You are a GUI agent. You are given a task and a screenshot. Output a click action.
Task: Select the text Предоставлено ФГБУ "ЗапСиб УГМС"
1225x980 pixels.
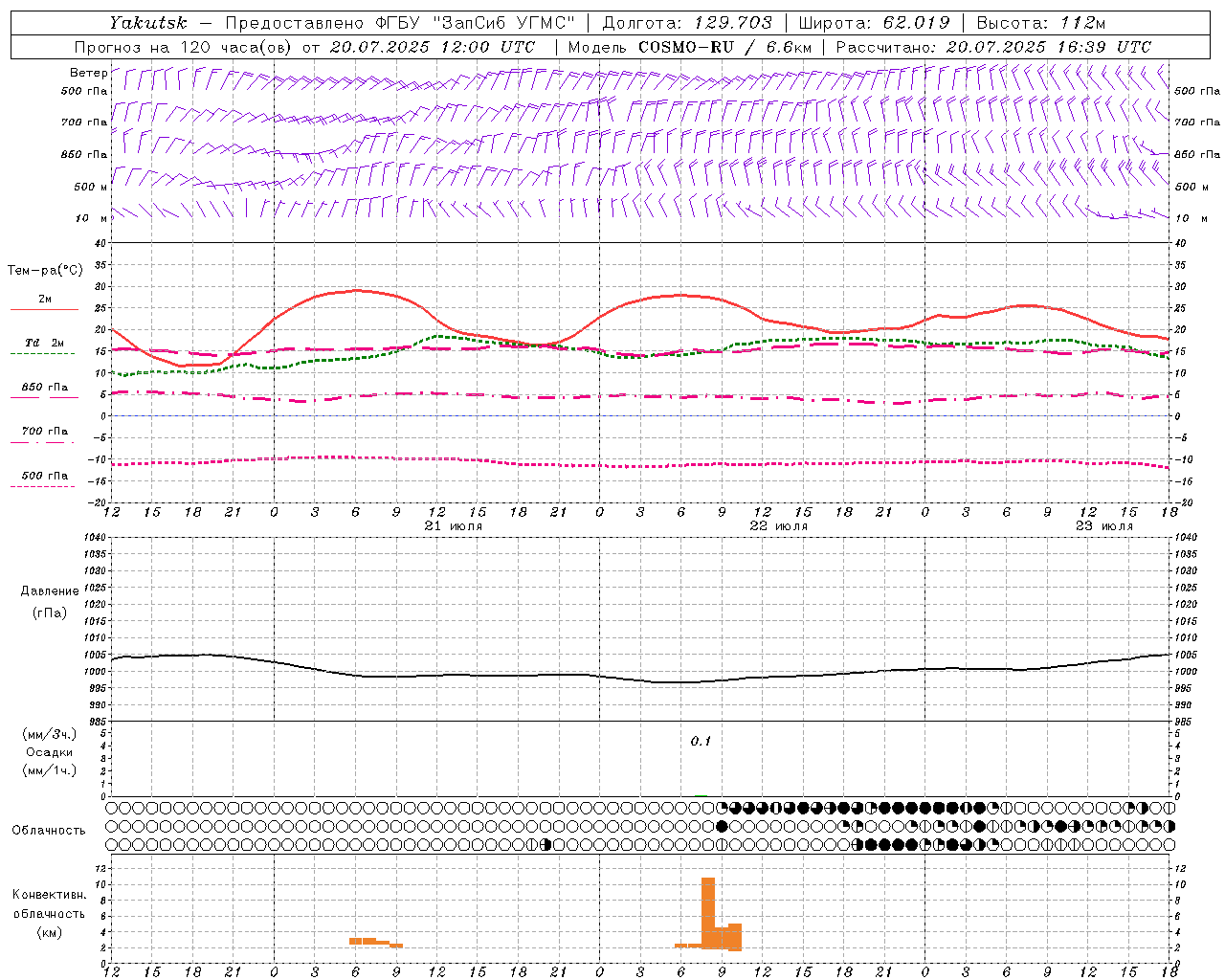pyautogui.click(x=399, y=23)
